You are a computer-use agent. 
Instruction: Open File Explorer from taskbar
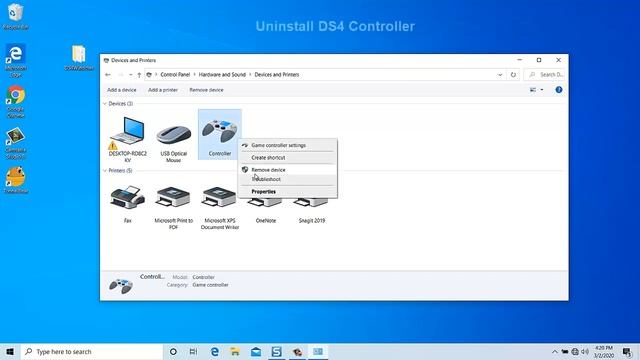pyautogui.click(x=235, y=351)
